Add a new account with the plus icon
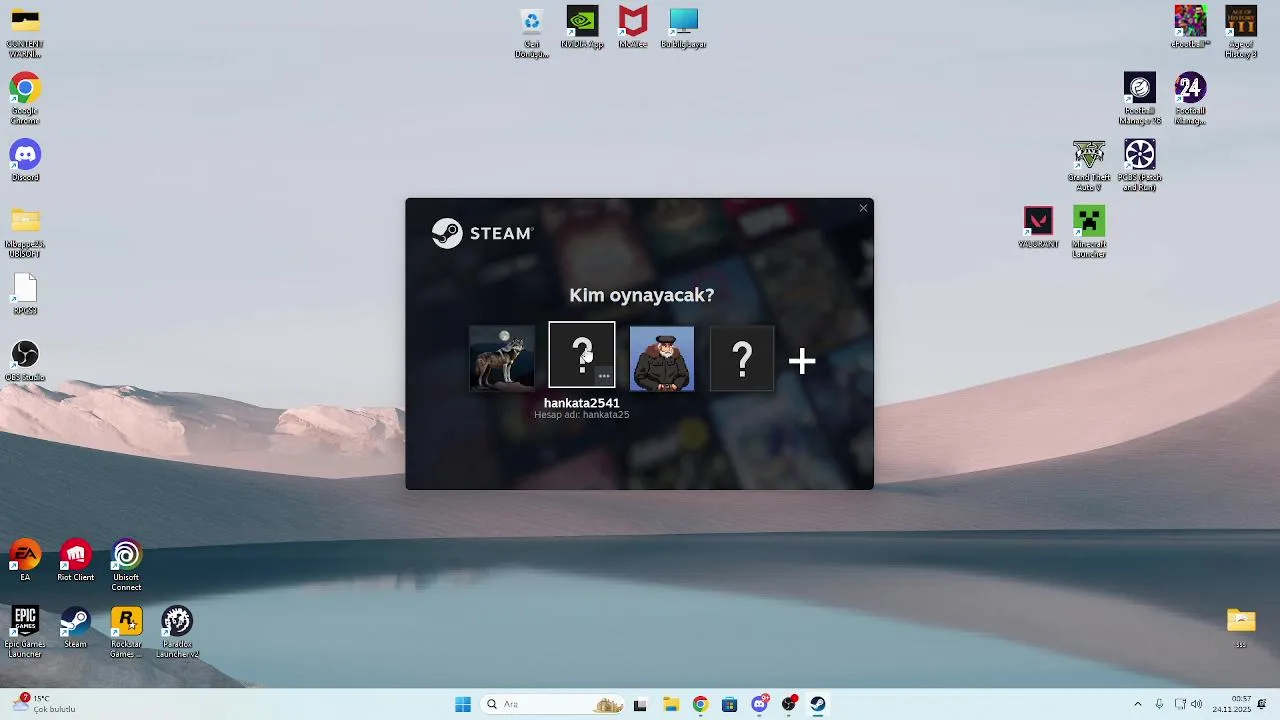1280x720 pixels. point(802,361)
